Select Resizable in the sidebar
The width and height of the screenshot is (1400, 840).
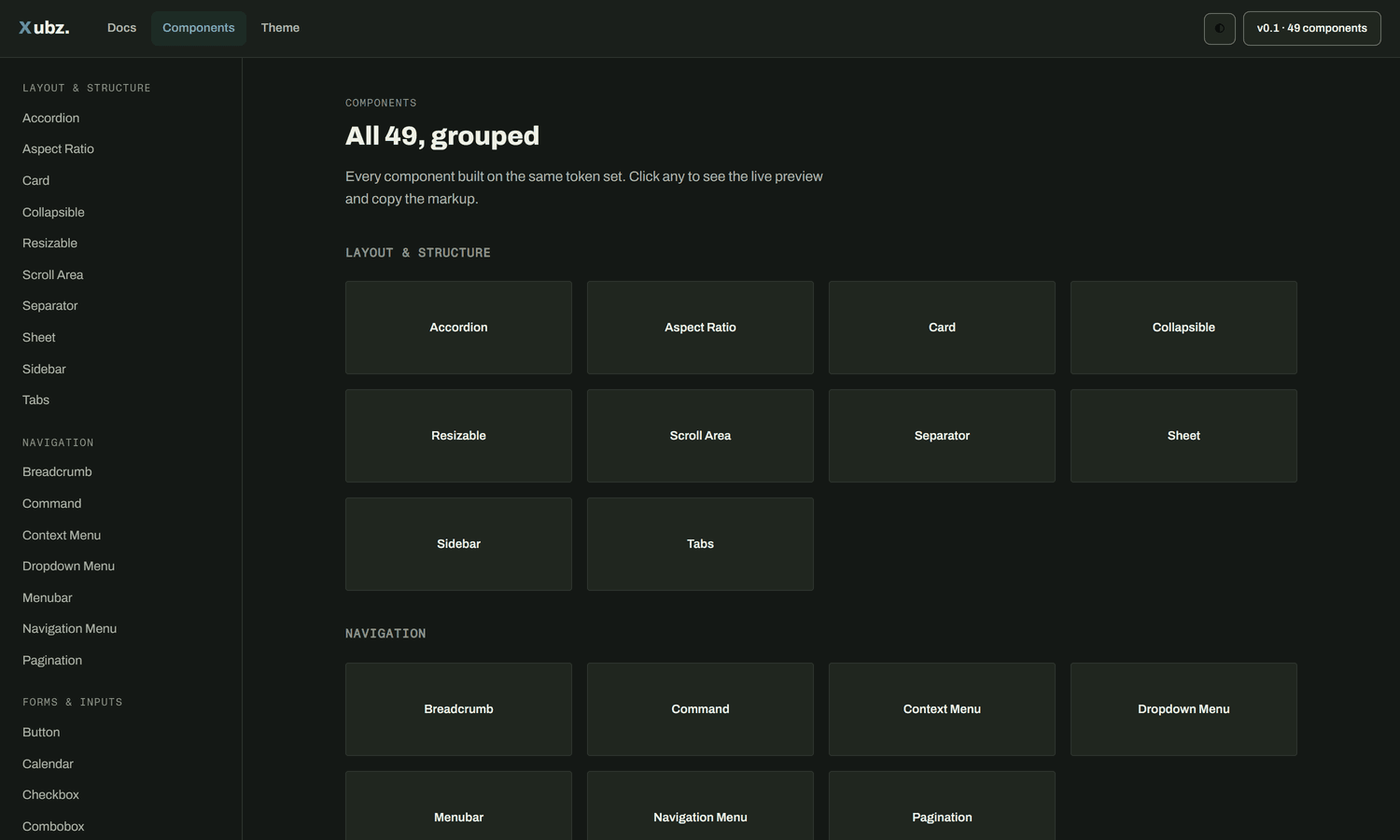click(x=49, y=244)
